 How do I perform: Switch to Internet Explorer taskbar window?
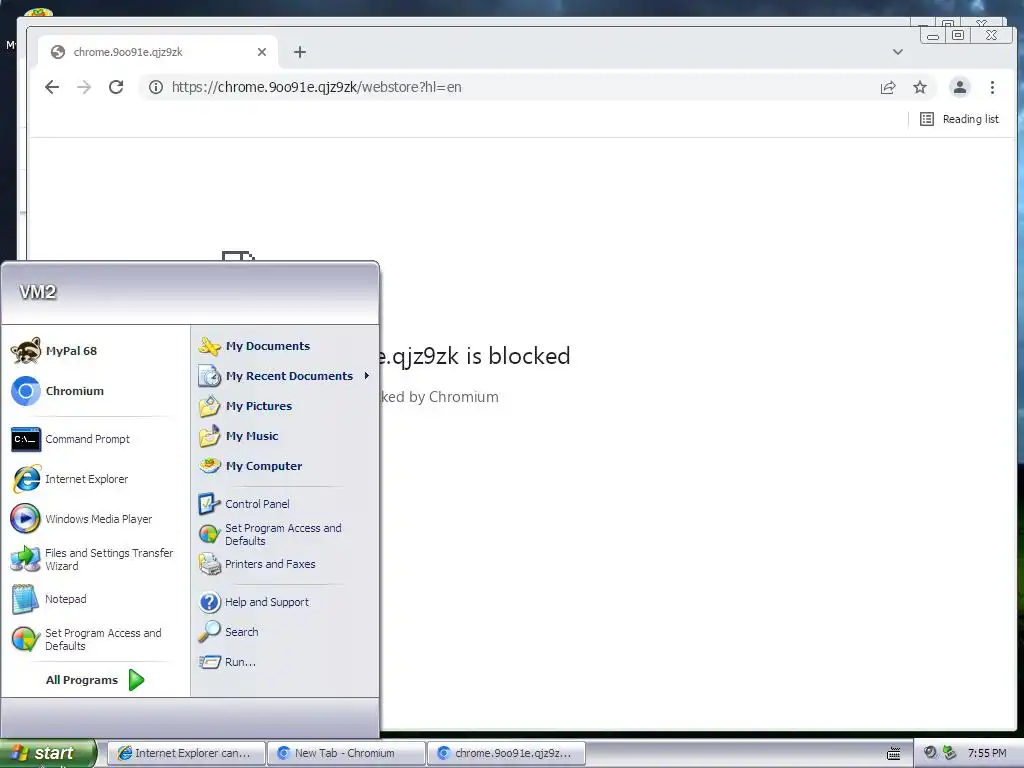click(186, 753)
